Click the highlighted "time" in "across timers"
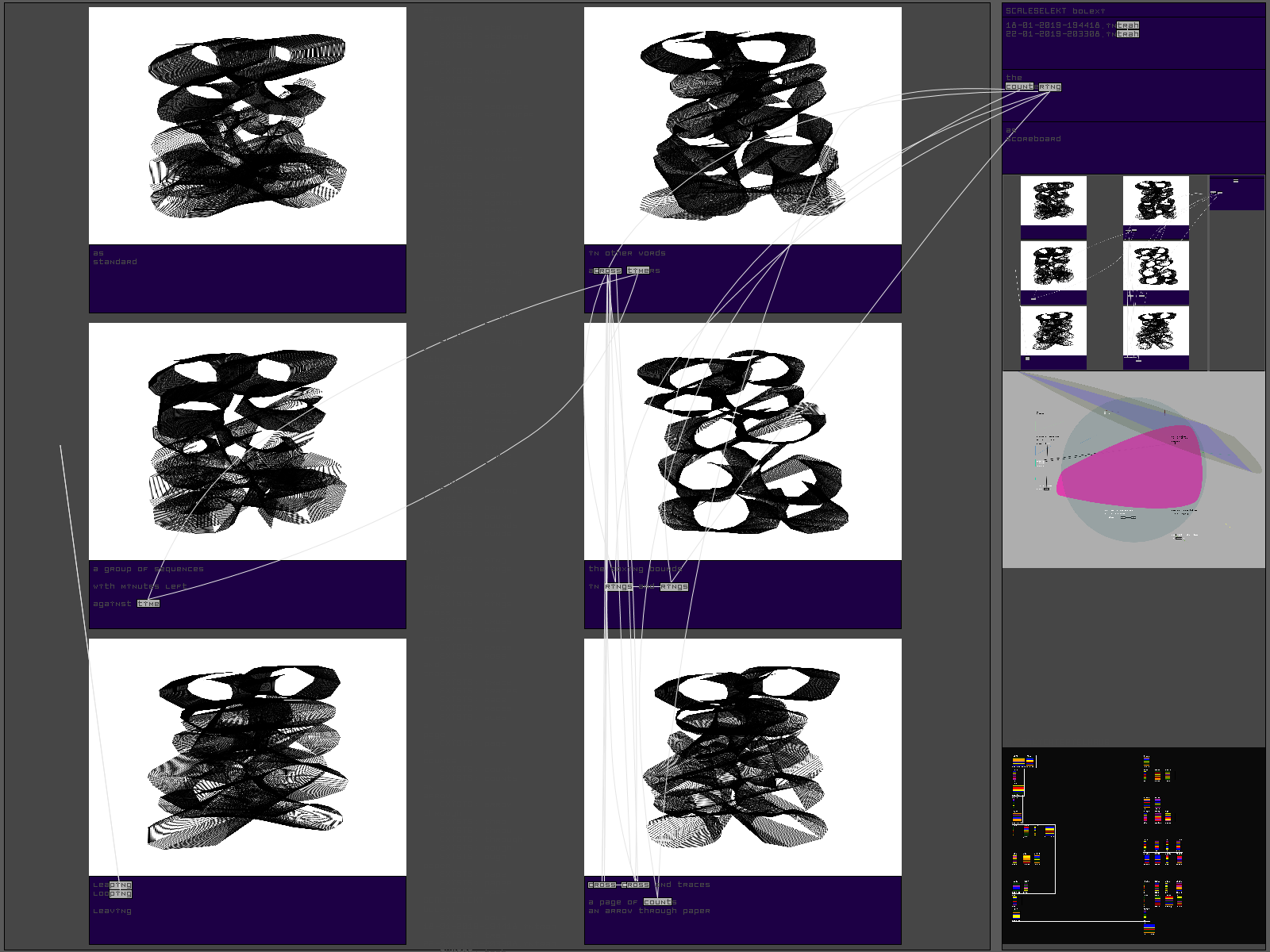The height and width of the screenshot is (952, 1270). click(638, 271)
